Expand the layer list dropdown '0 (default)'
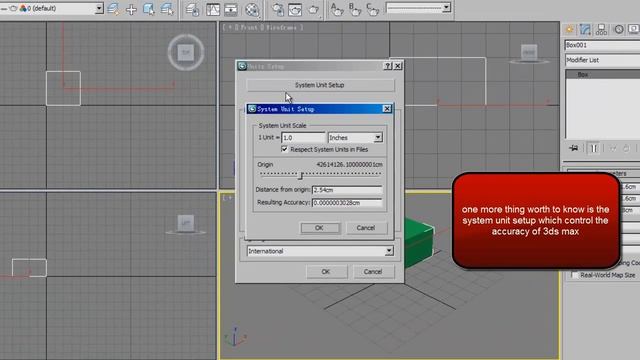The width and height of the screenshot is (640, 360). coord(99,8)
